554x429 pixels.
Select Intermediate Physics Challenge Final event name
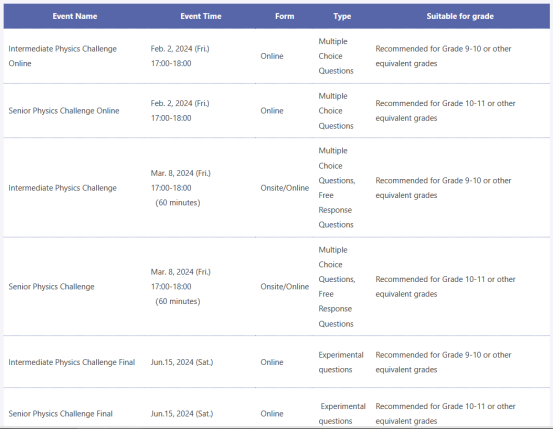(x=72, y=362)
